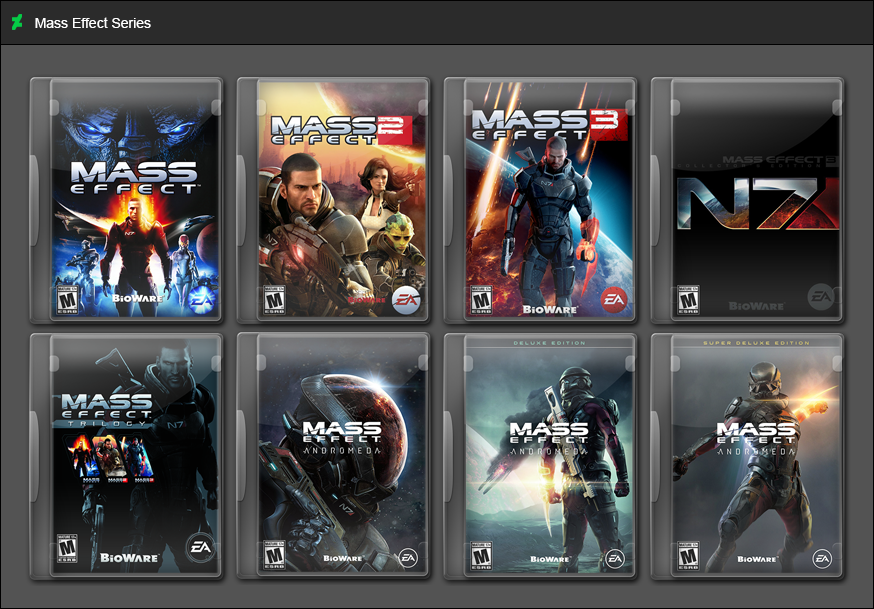874x609 pixels.
Task: Open the Mass Effect Trilogy case icon
Action: pyautogui.click(x=135, y=458)
